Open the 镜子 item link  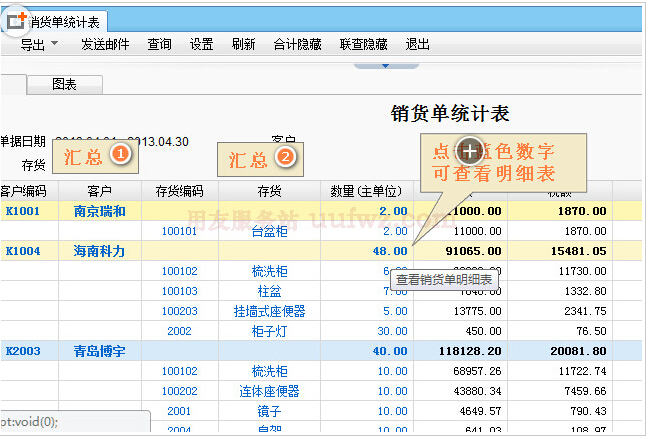click(269, 411)
